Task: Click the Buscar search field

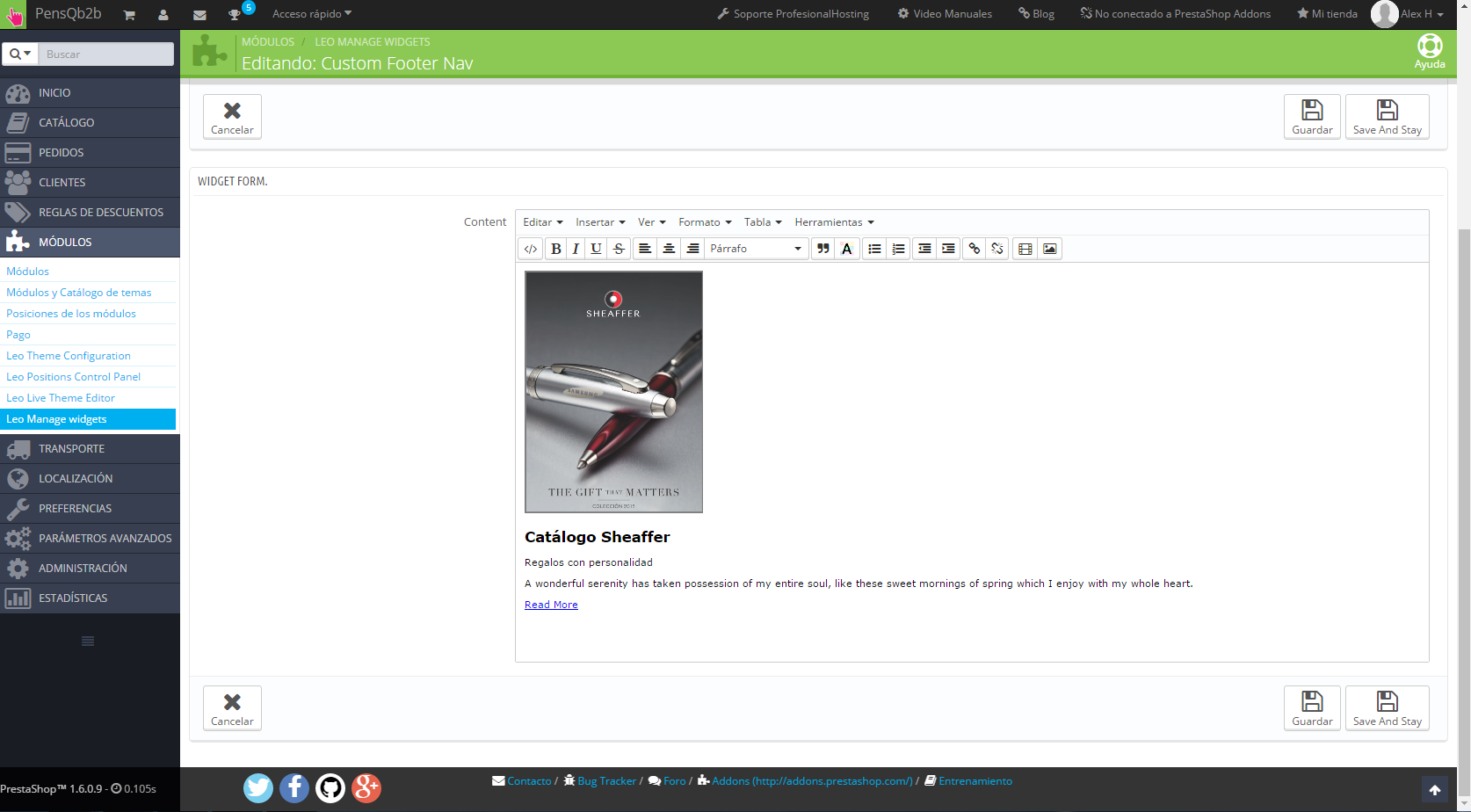Action: pyautogui.click(x=106, y=54)
